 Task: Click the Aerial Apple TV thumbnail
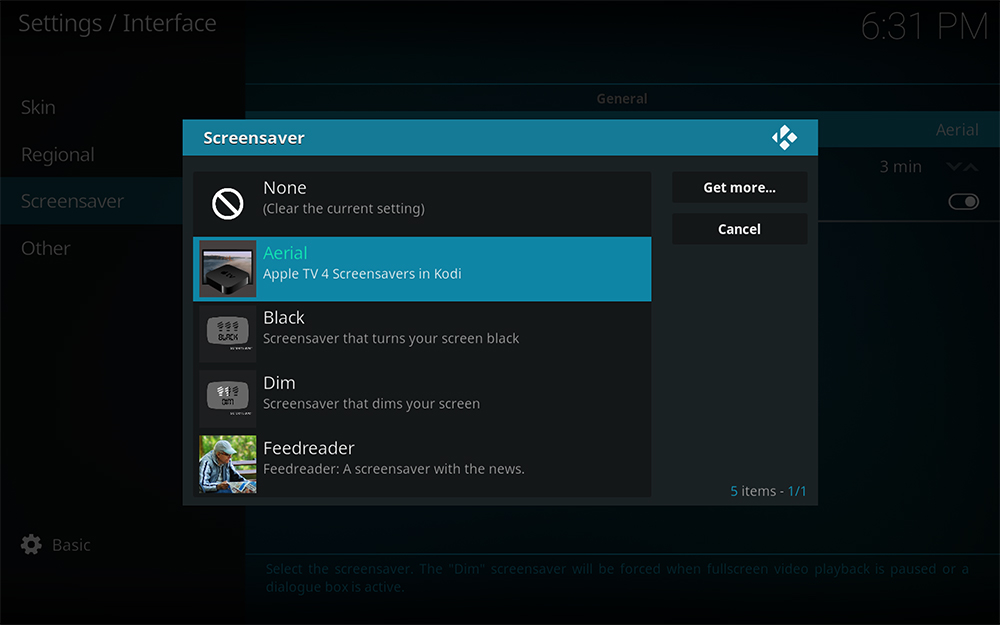tap(228, 268)
